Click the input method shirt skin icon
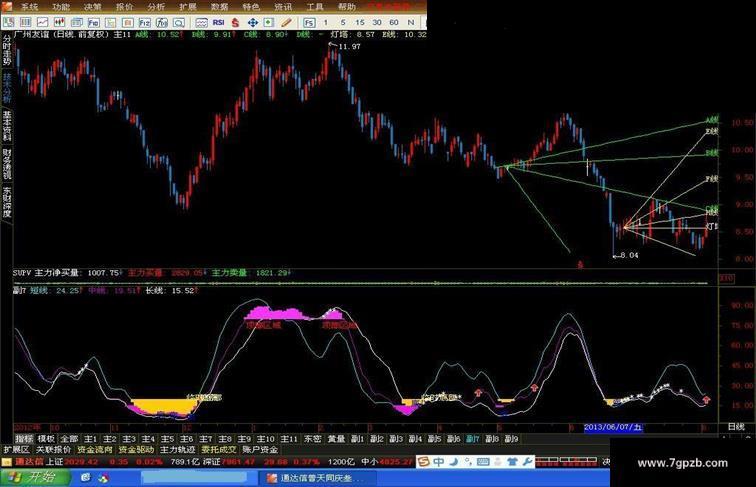Screen dimensions: 756x487 pyautogui.click(x=512, y=461)
